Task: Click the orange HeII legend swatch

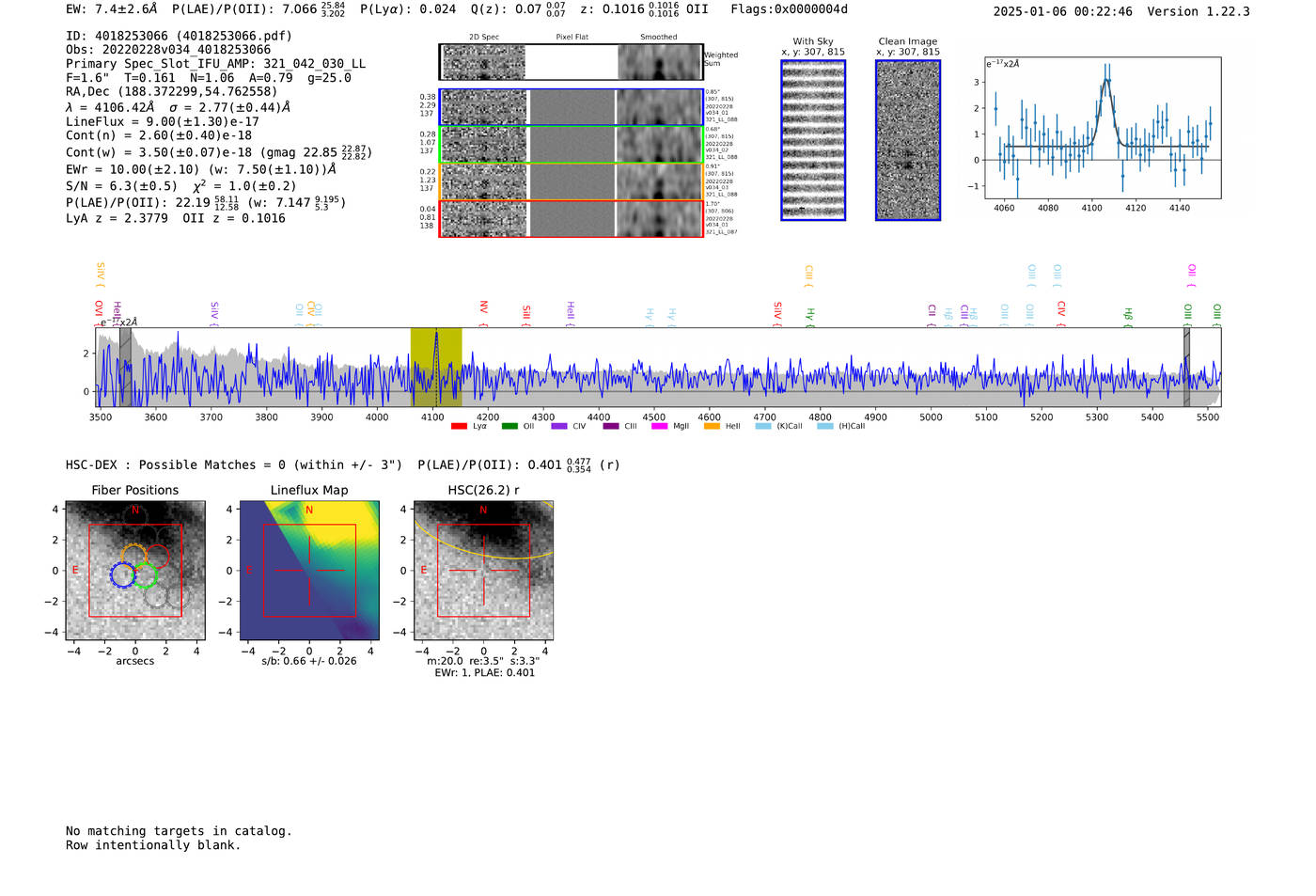Action: (x=712, y=426)
